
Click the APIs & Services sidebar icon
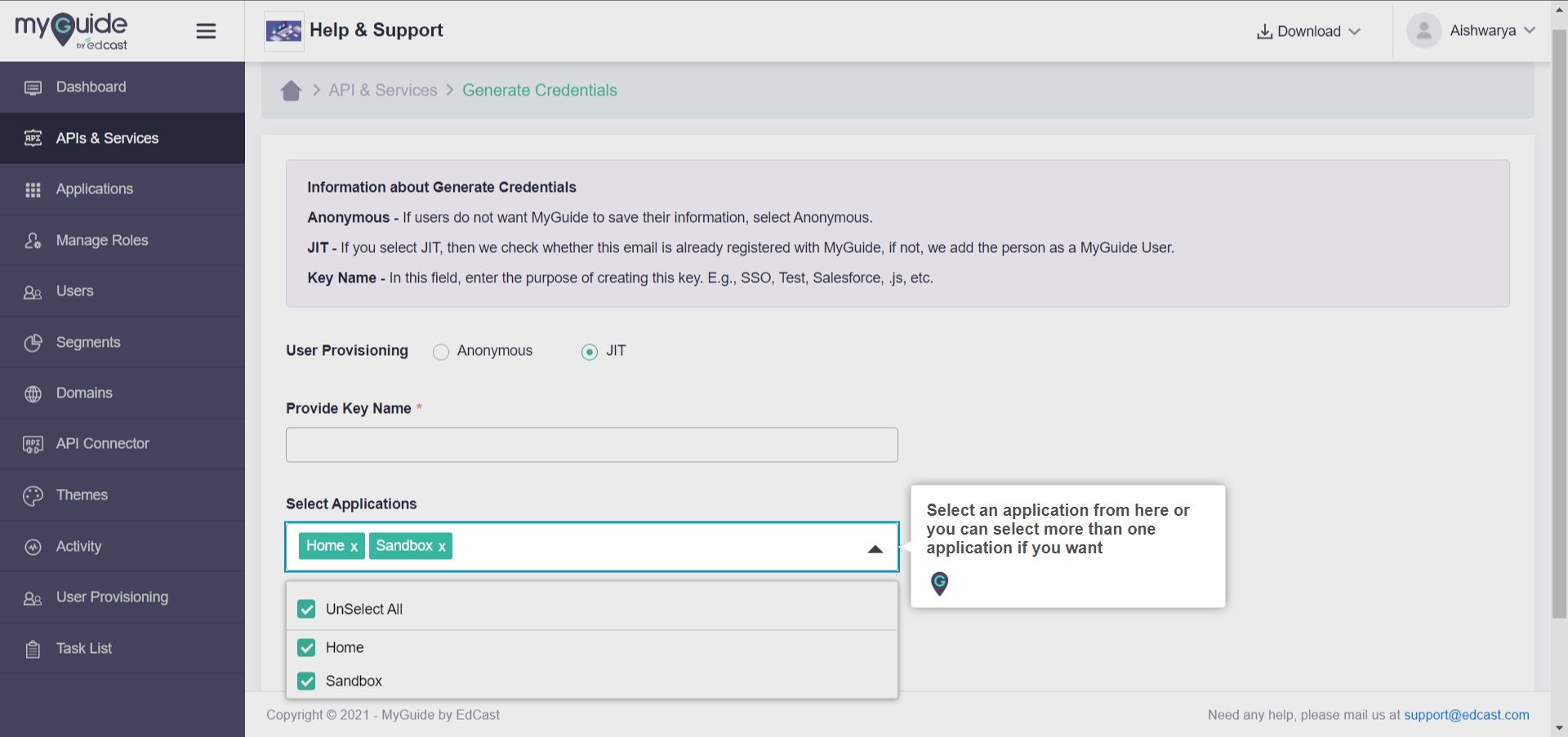[x=33, y=138]
